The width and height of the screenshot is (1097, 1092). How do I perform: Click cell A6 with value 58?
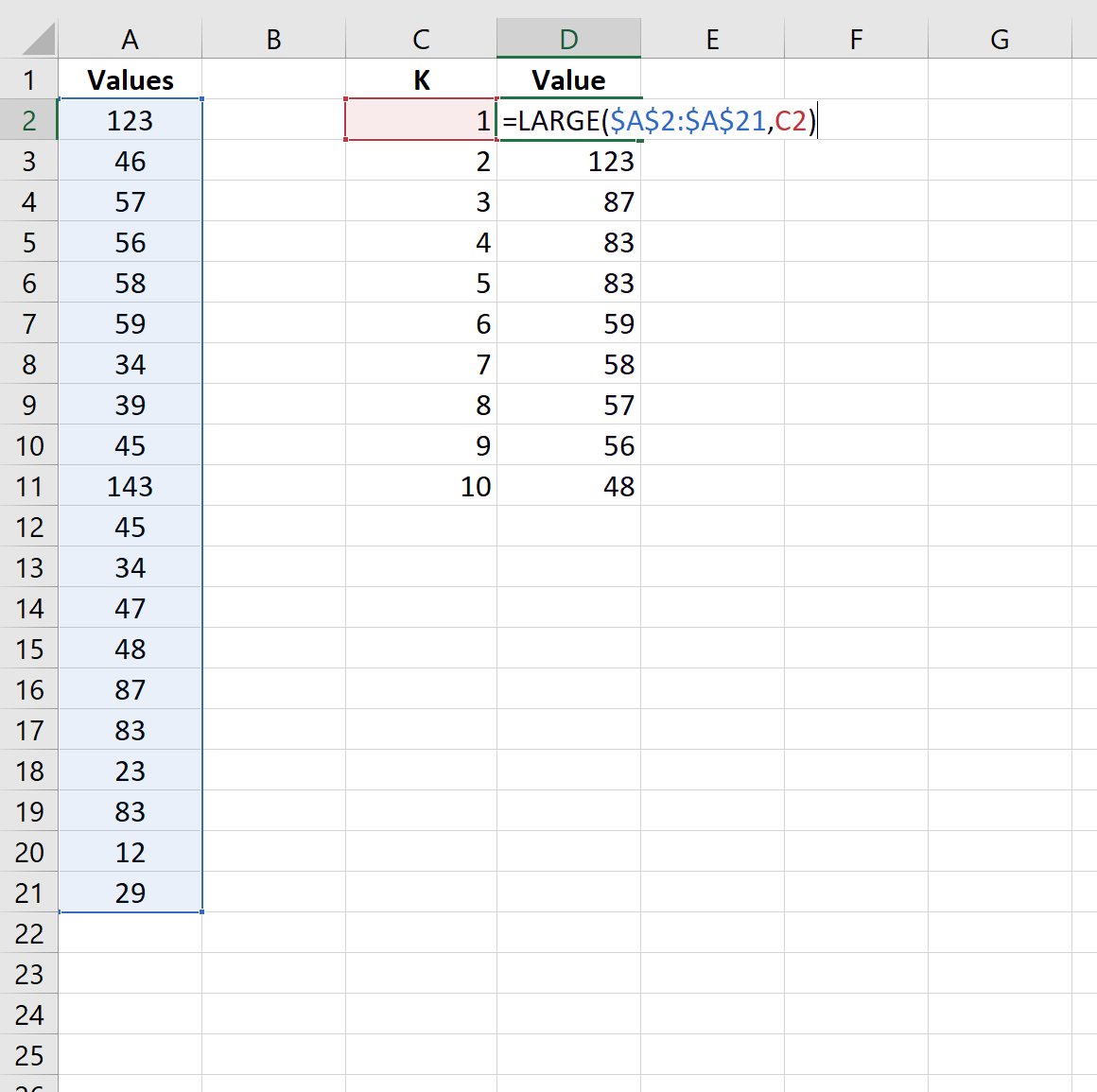(131, 282)
